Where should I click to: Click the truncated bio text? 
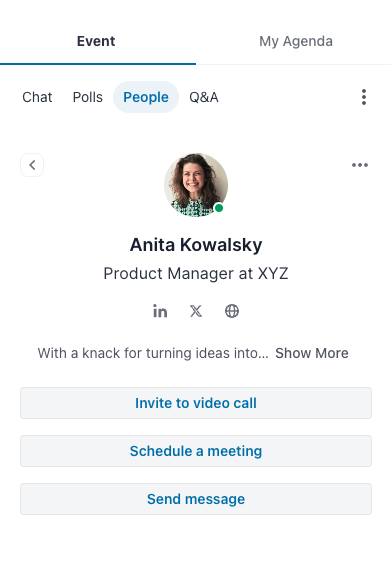click(153, 353)
